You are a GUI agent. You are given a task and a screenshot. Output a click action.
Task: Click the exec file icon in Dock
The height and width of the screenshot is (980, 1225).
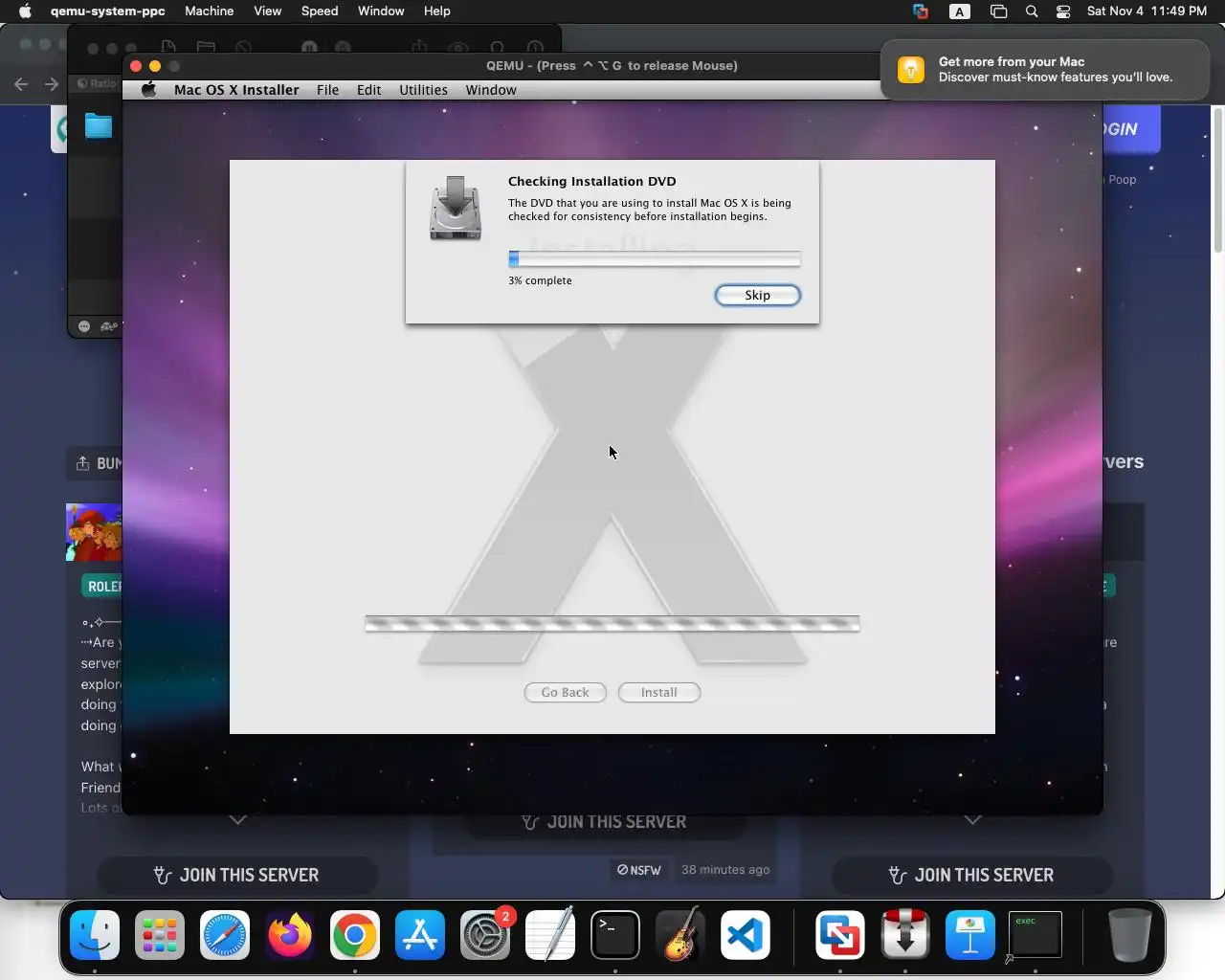[1036, 935]
